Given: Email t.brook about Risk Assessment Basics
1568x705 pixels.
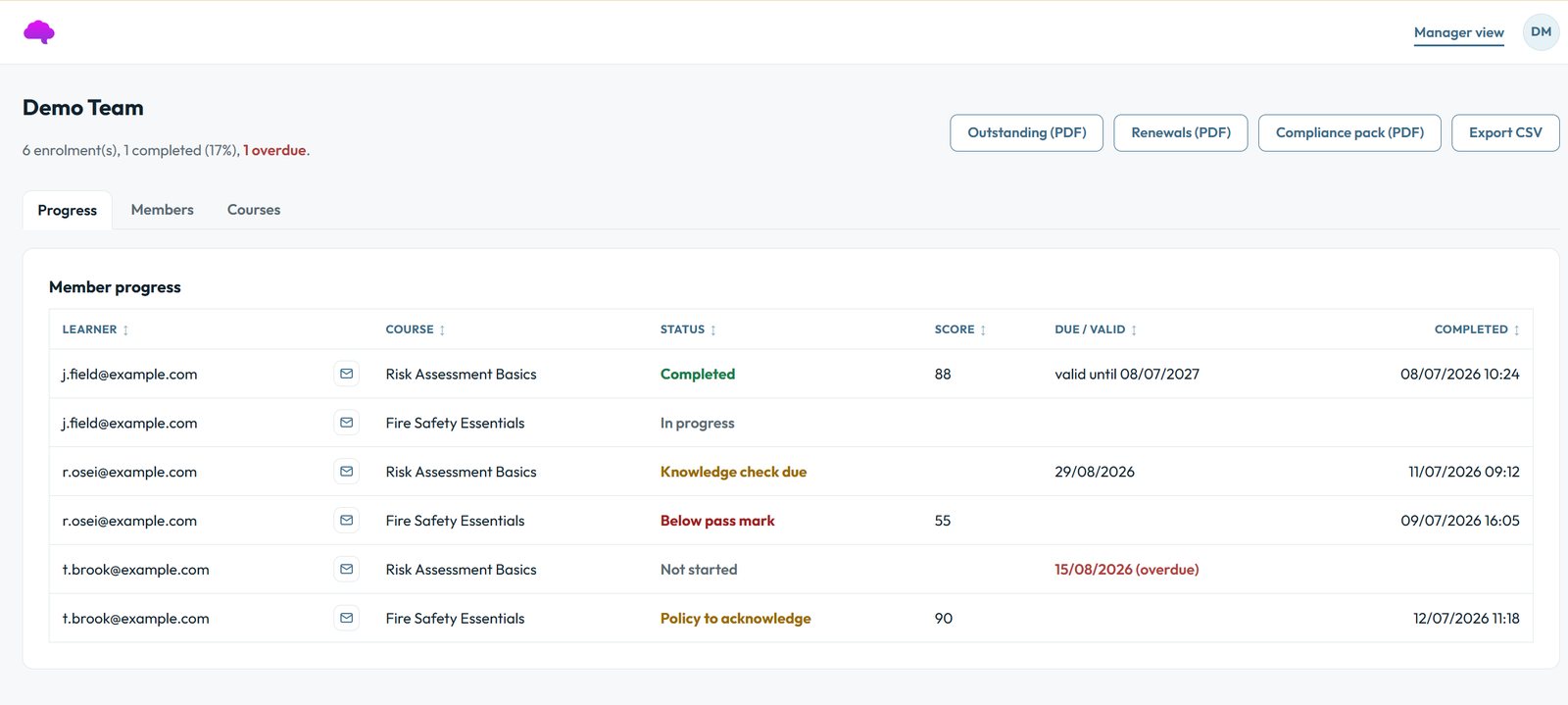Looking at the screenshot, I should coord(346,570).
